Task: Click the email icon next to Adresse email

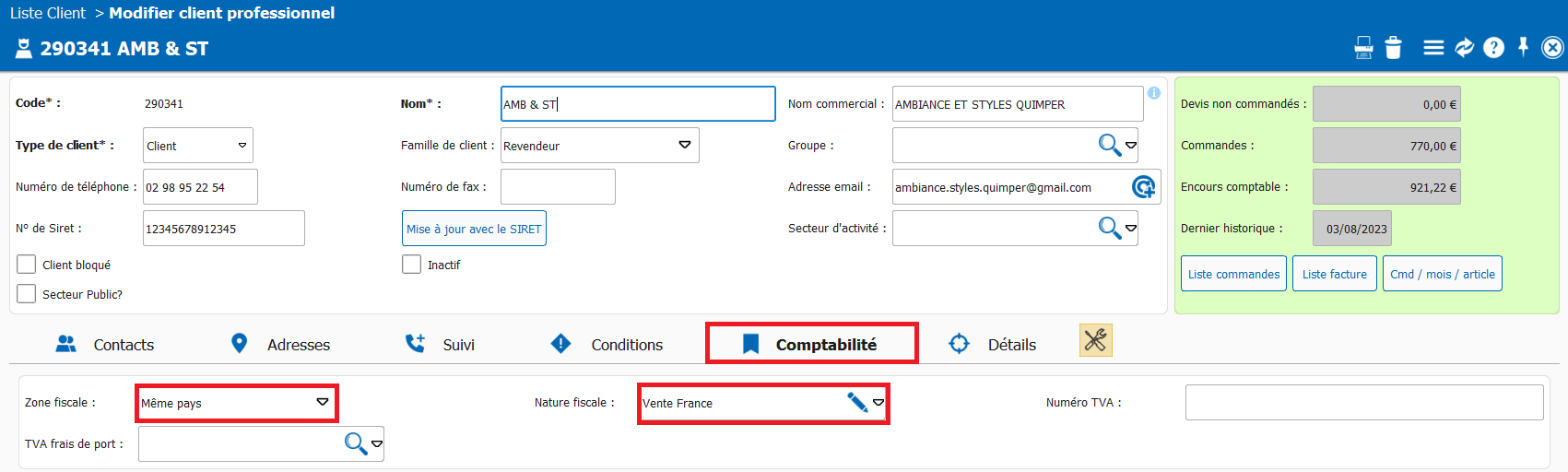Action: coord(1143,187)
